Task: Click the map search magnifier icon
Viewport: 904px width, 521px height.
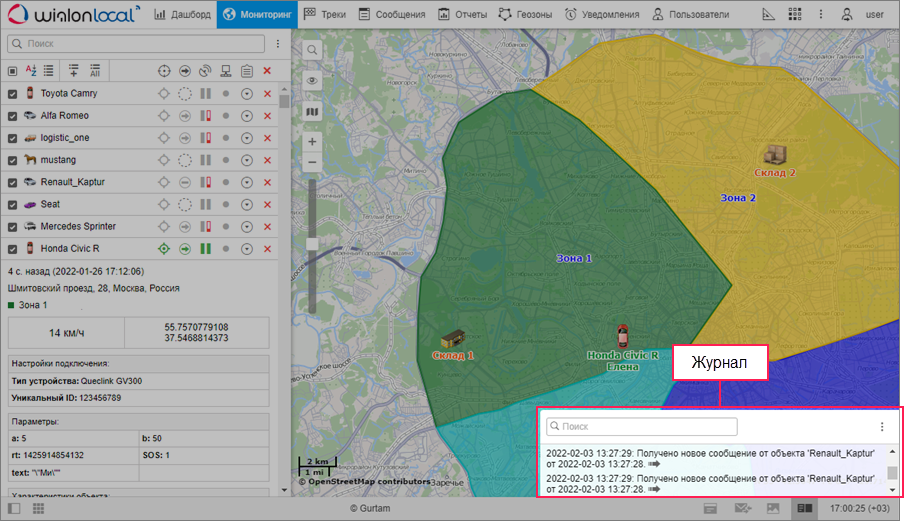Action: [312, 50]
